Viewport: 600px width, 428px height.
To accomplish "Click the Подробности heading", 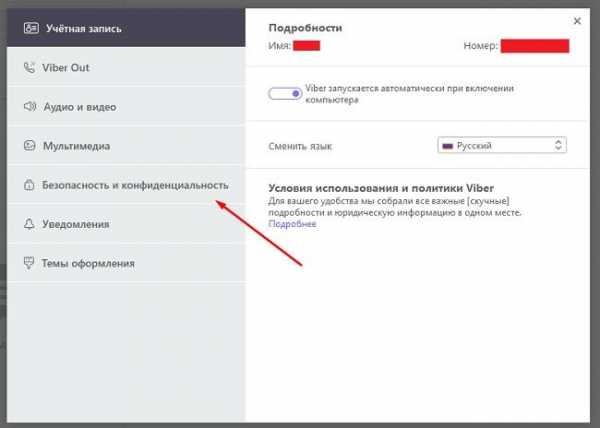I will (x=305, y=28).
